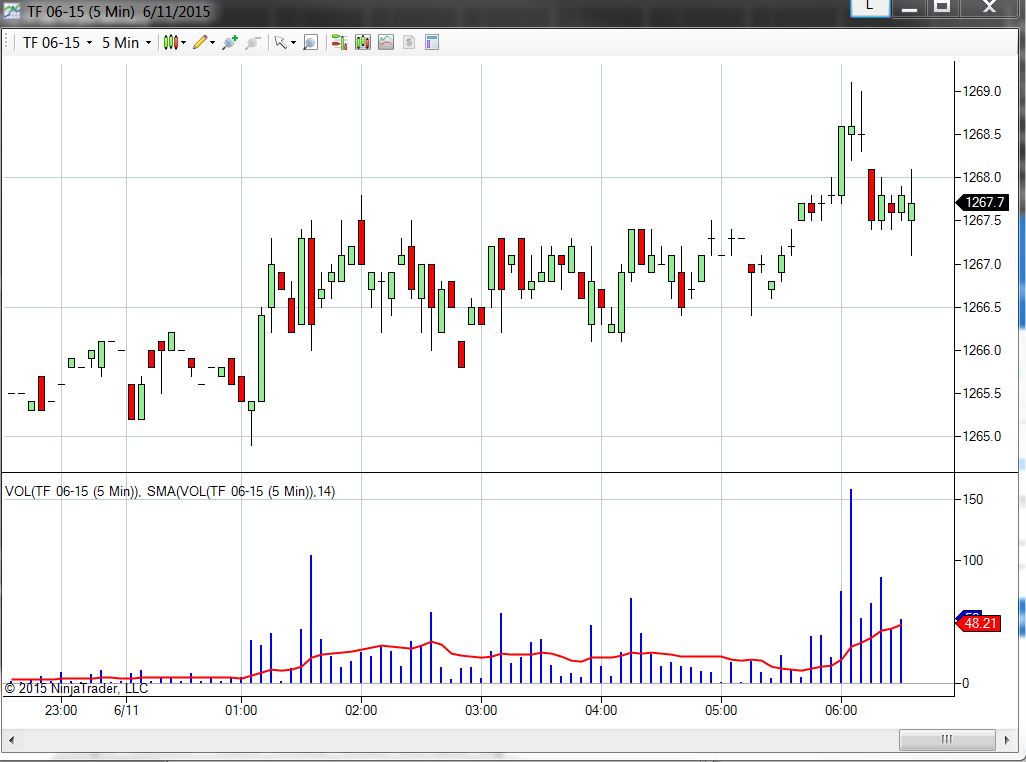1026x762 pixels.
Task: Click the 06:00 time axis label
Action: 841,710
